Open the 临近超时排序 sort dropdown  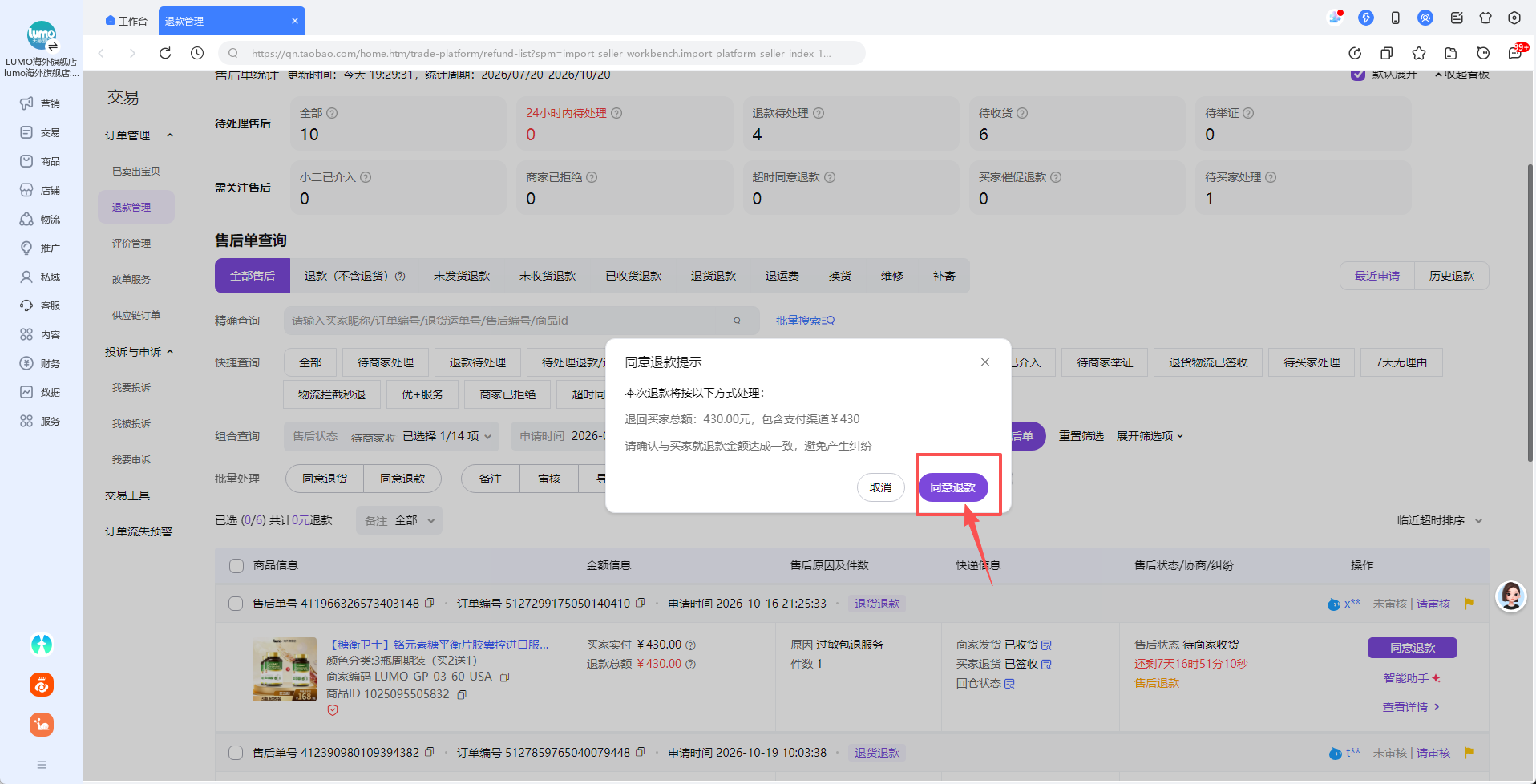pos(1440,521)
